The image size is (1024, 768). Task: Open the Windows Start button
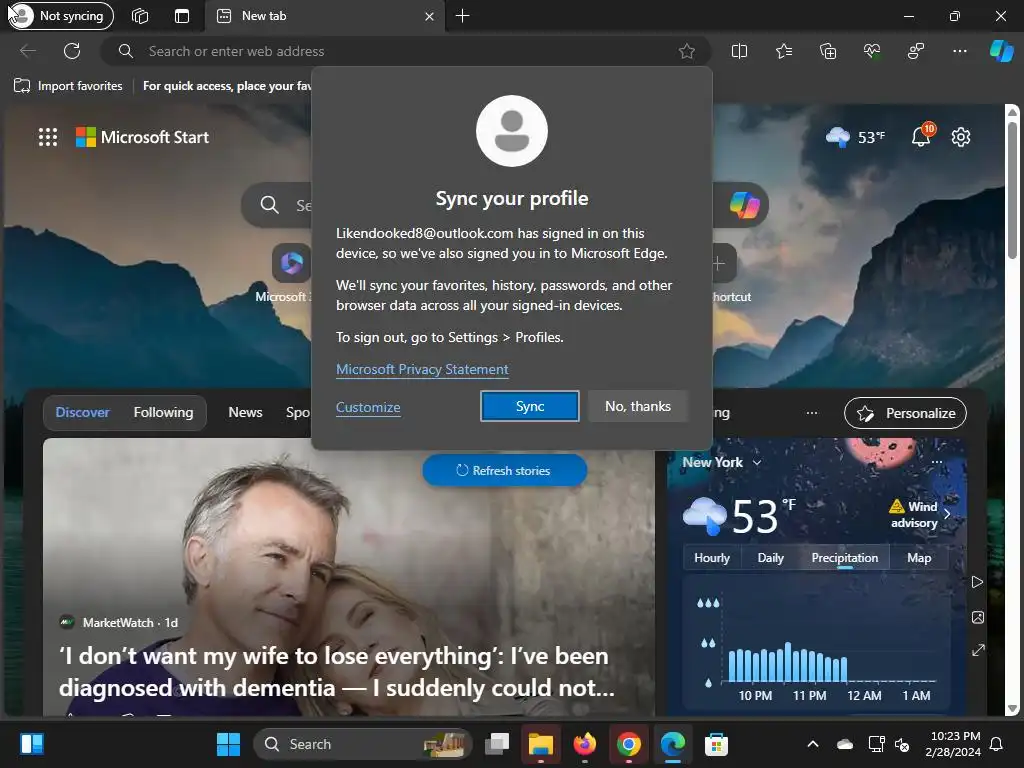coord(228,744)
